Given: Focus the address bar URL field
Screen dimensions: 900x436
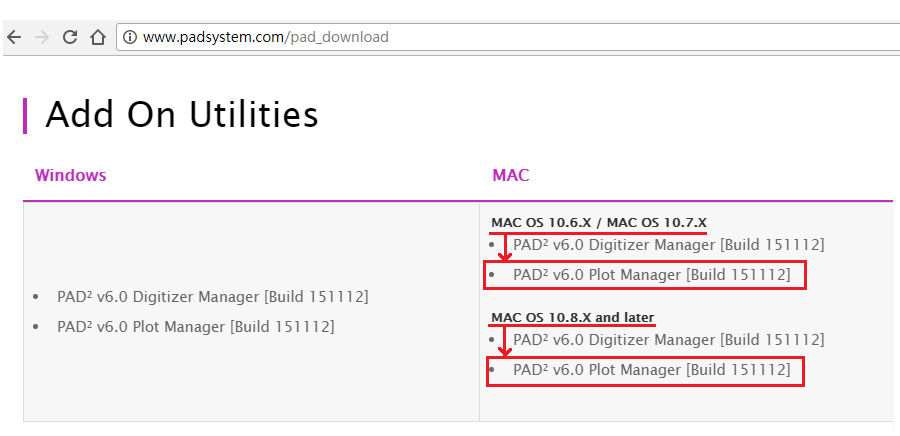Looking at the screenshot, I should pyautogui.click(x=400, y=37).
